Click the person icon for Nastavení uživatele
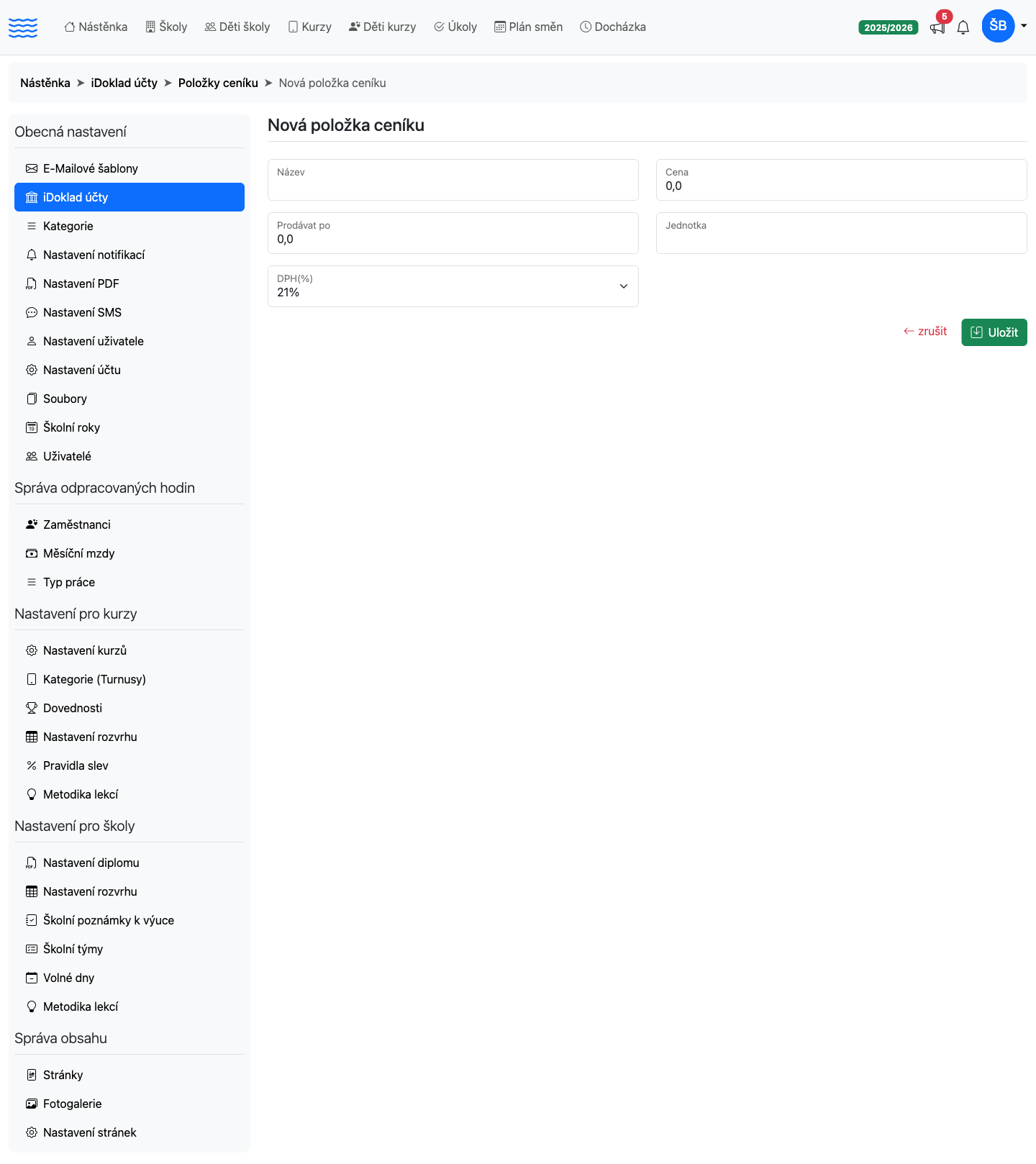This screenshot has height=1164, width=1036. click(x=32, y=341)
